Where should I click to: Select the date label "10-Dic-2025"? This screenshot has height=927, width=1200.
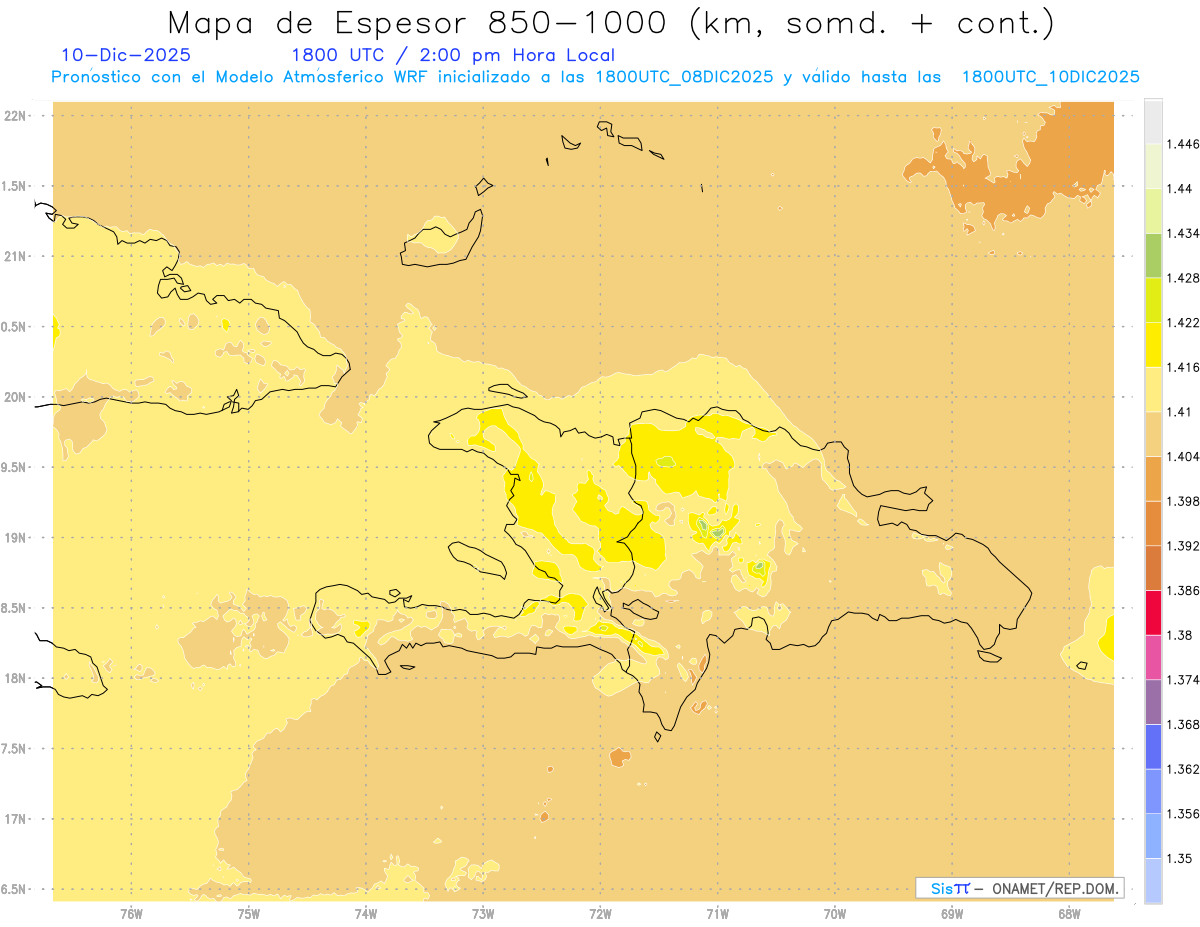click(126, 55)
